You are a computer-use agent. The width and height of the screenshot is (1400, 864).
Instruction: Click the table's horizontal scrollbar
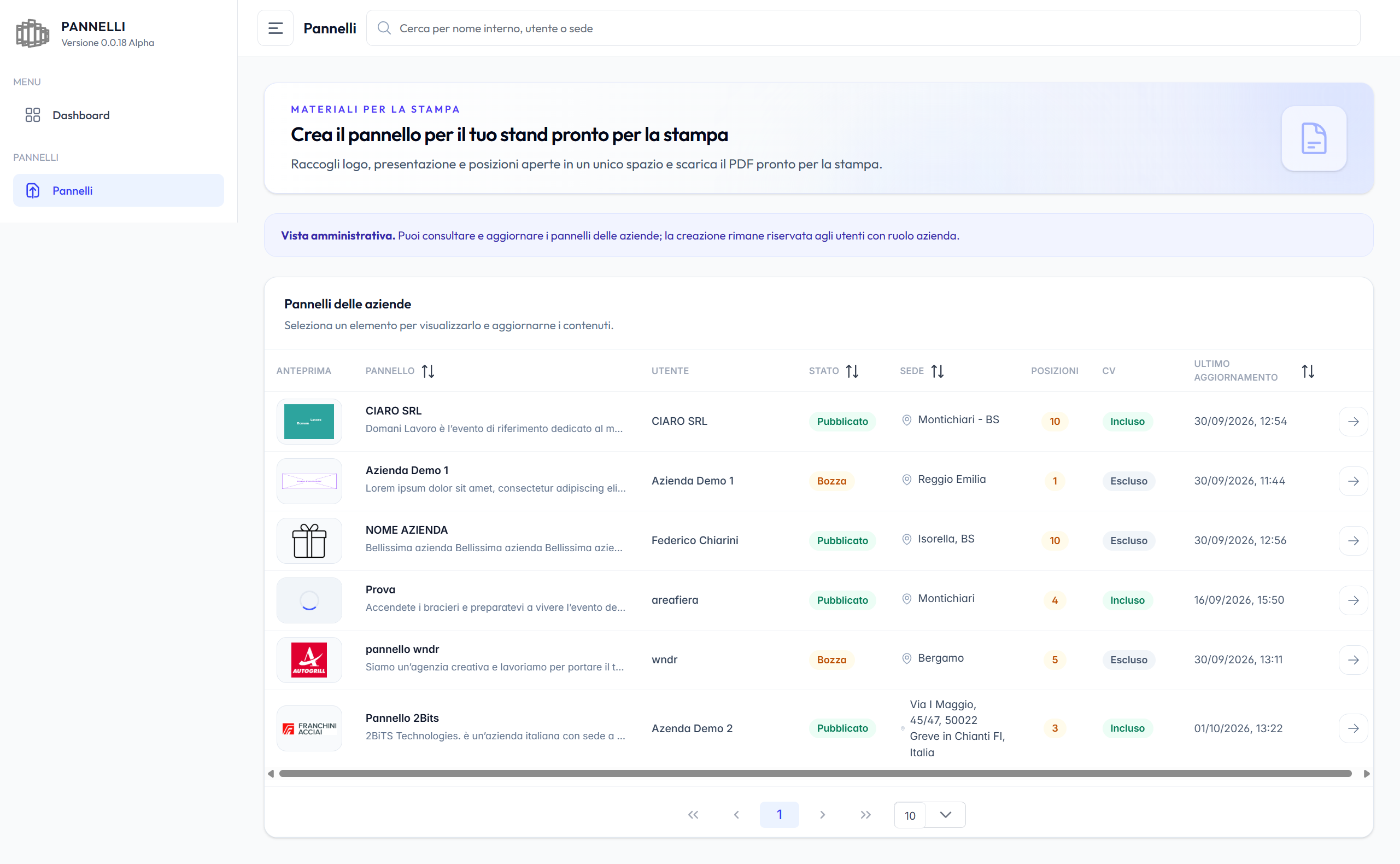[x=815, y=774]
